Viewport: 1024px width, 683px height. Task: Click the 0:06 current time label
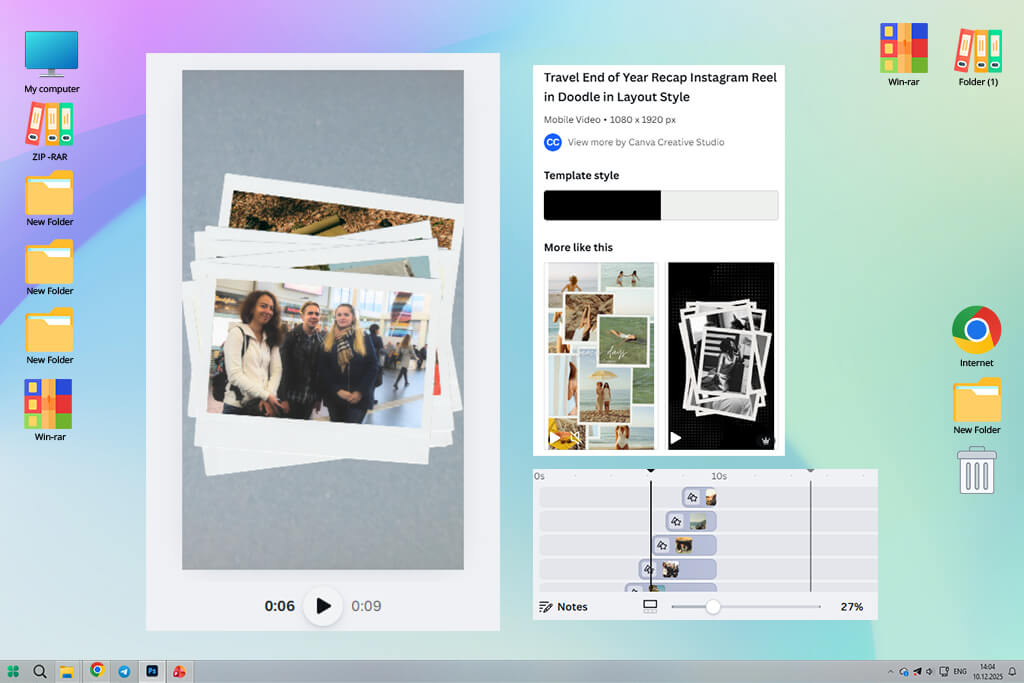(x=280, y=606)
